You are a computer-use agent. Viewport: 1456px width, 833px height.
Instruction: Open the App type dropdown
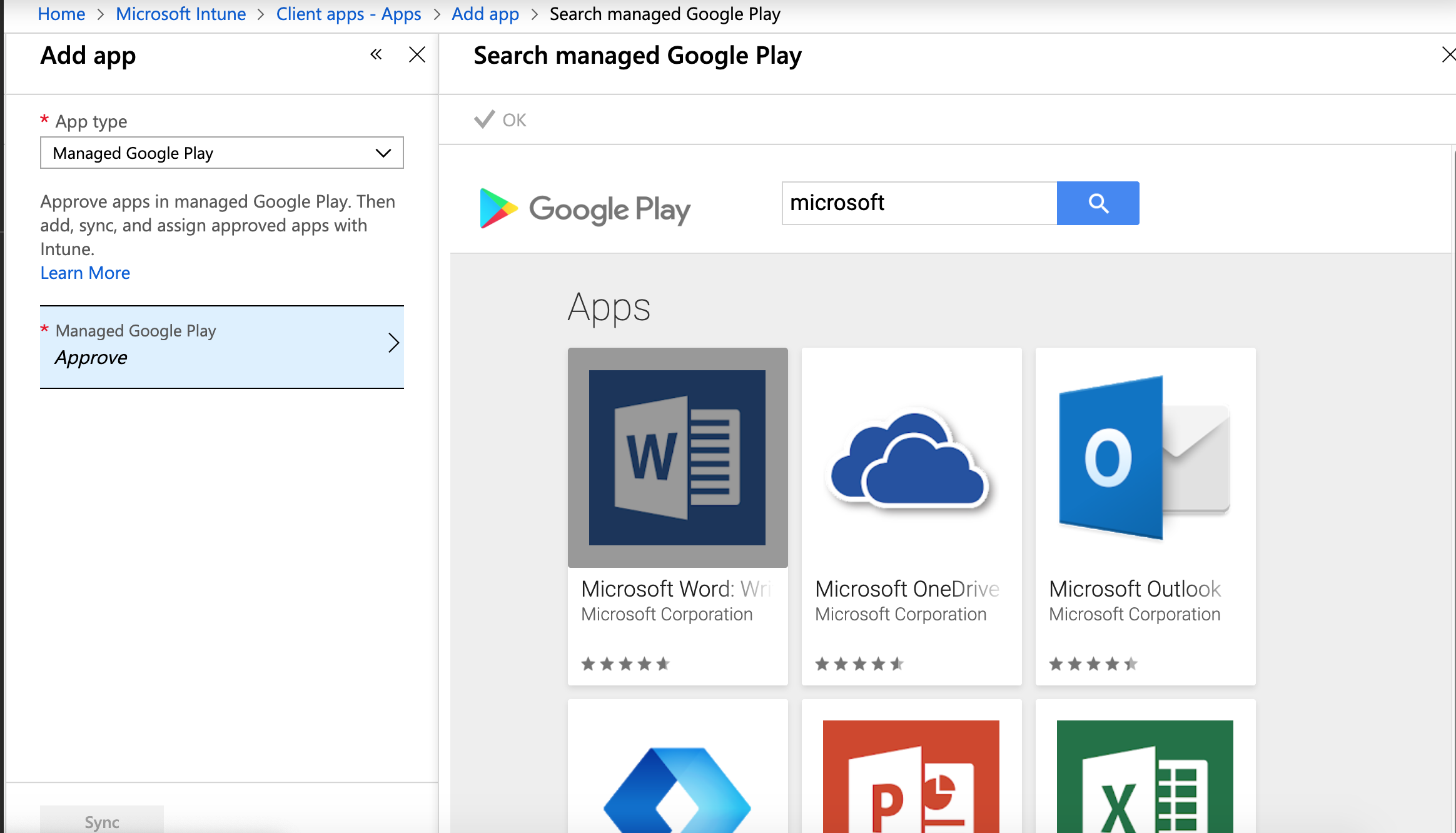point(222,153)
